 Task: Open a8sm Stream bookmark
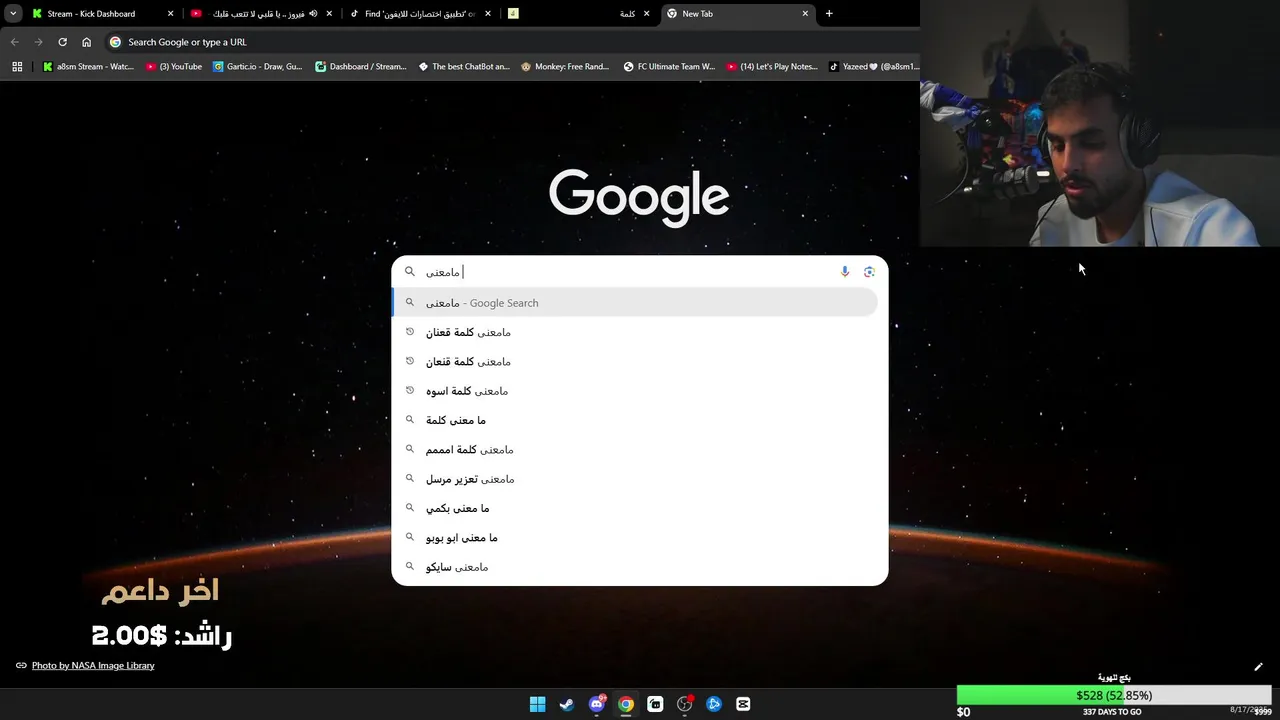tap(88, 67)
